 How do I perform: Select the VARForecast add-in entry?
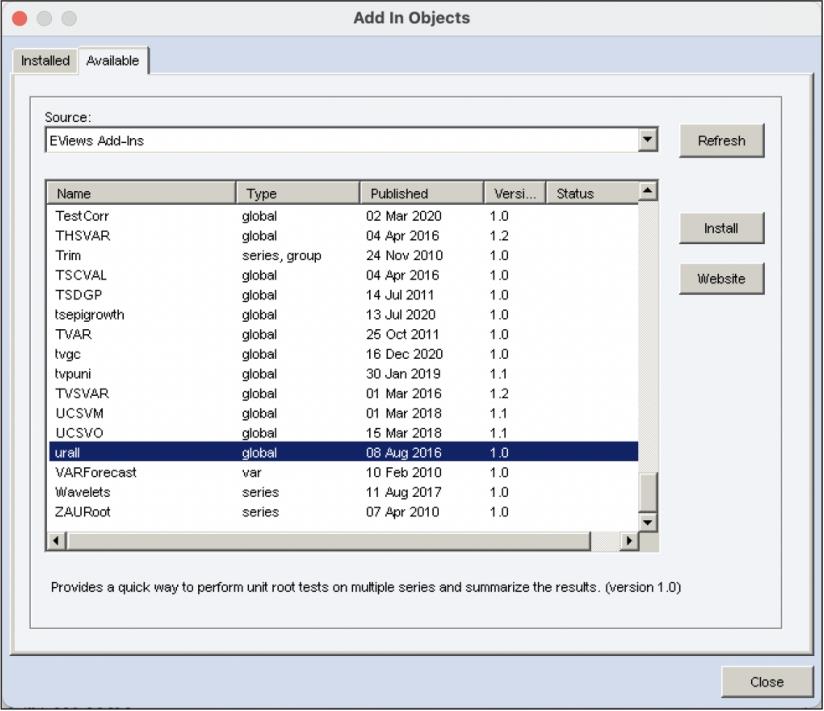click(x=96, y=472)
